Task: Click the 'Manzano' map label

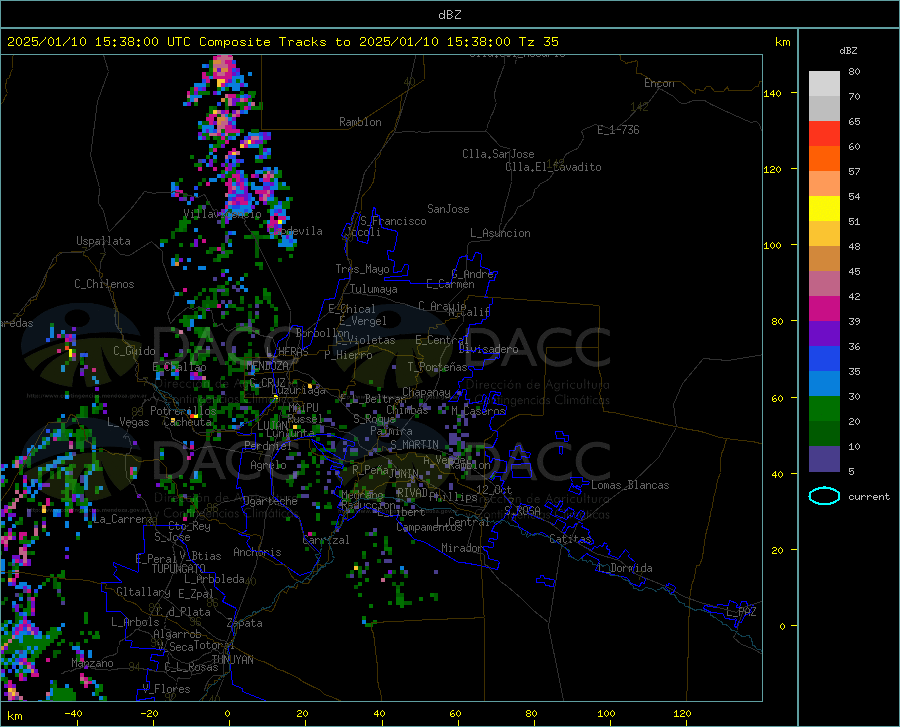Action: tap(92, 663)
